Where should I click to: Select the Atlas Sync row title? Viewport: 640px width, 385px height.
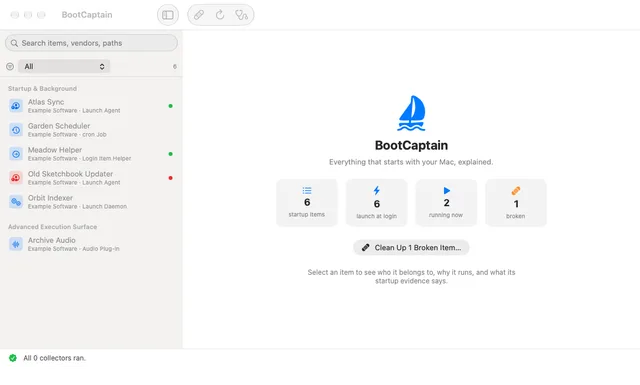[46, 102]
